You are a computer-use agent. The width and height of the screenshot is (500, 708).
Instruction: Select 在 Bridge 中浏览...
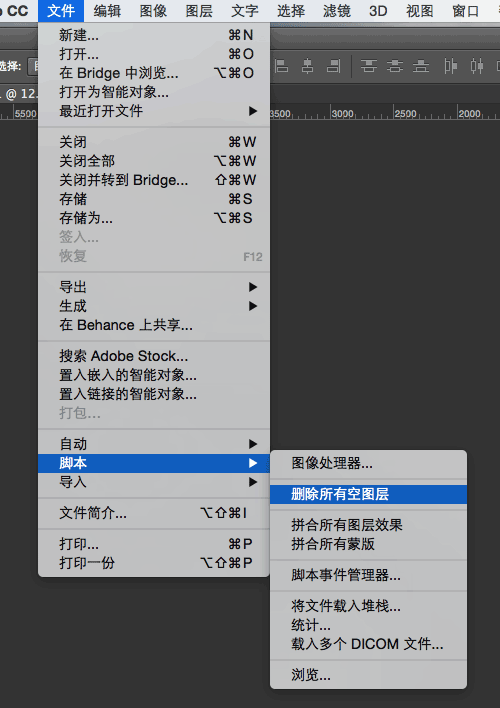154,73
